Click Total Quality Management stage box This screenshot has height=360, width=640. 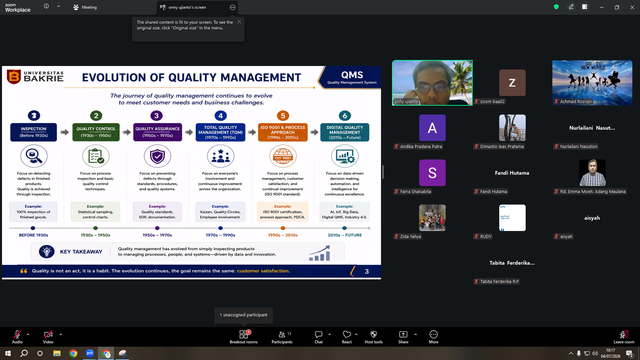click(220, 132)
